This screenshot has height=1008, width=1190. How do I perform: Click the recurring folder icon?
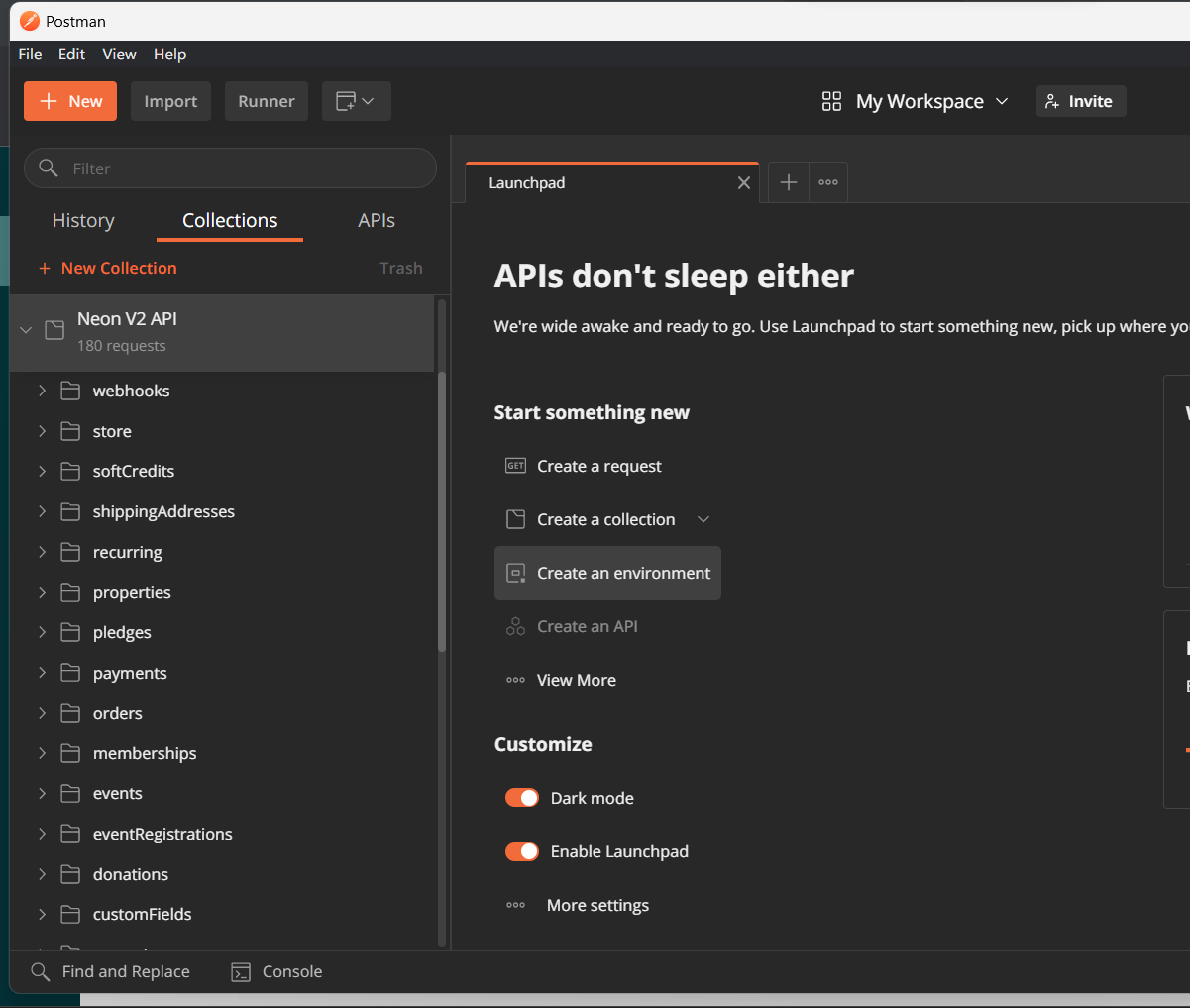pos(70,552)
